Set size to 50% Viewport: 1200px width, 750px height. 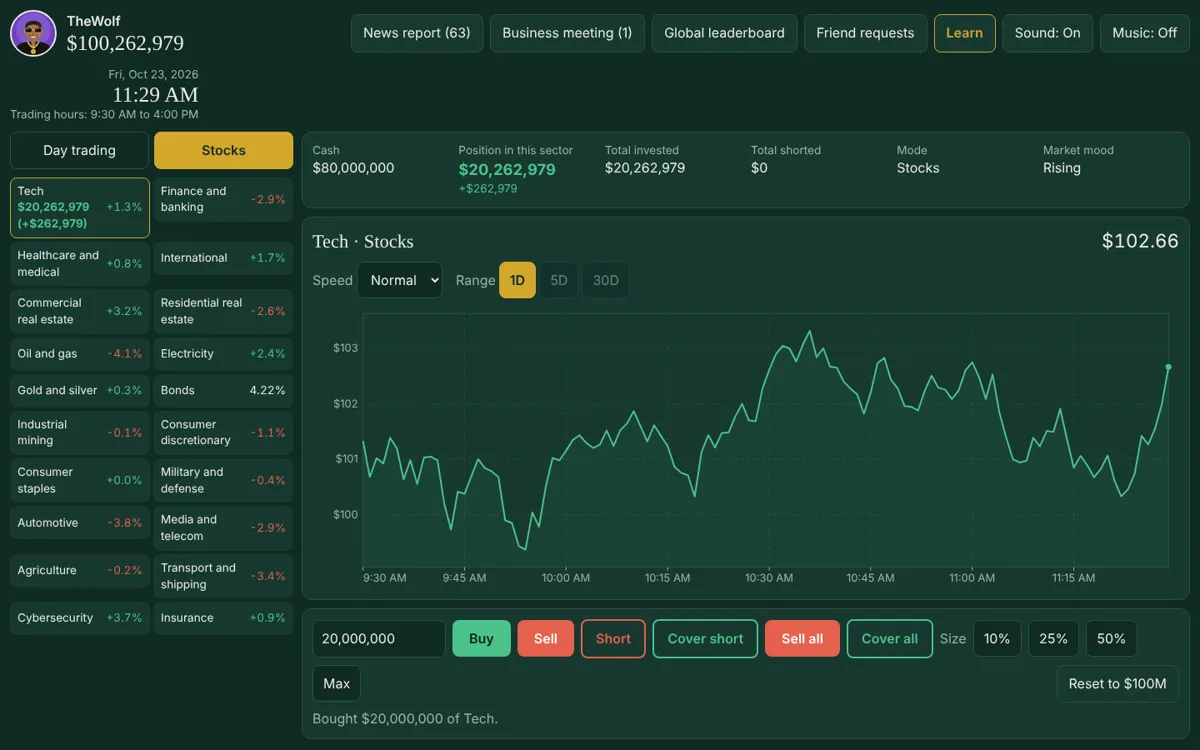[1111, 639]
